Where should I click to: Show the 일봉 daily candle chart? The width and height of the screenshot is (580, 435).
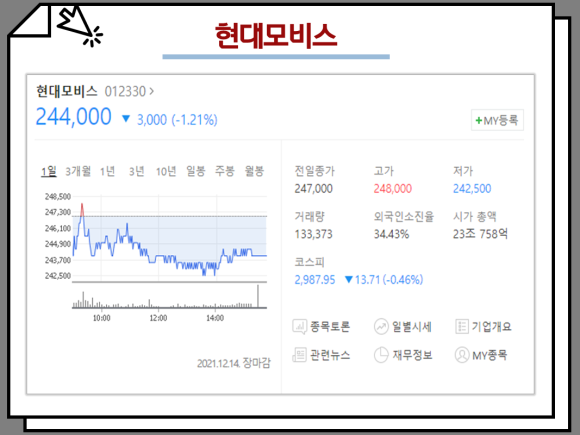195,171
